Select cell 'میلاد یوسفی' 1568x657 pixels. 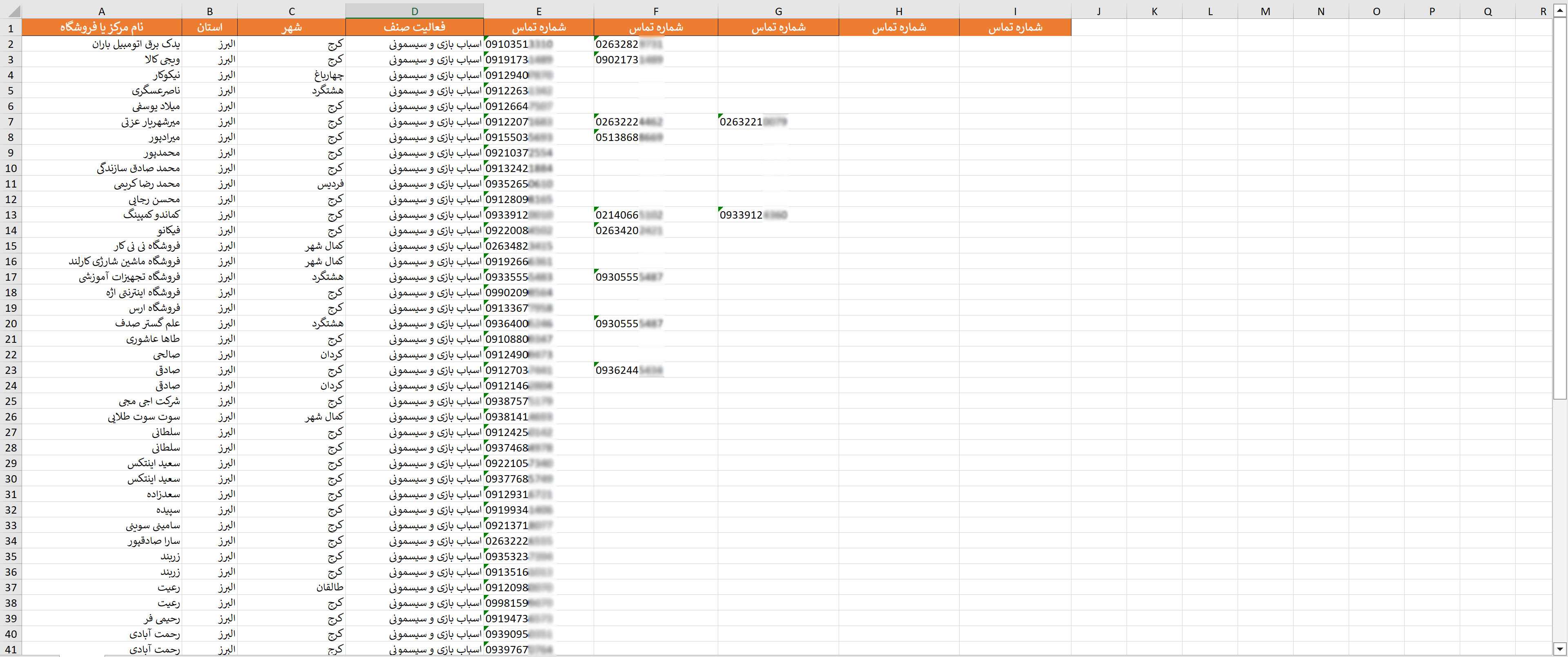point(102,106)
